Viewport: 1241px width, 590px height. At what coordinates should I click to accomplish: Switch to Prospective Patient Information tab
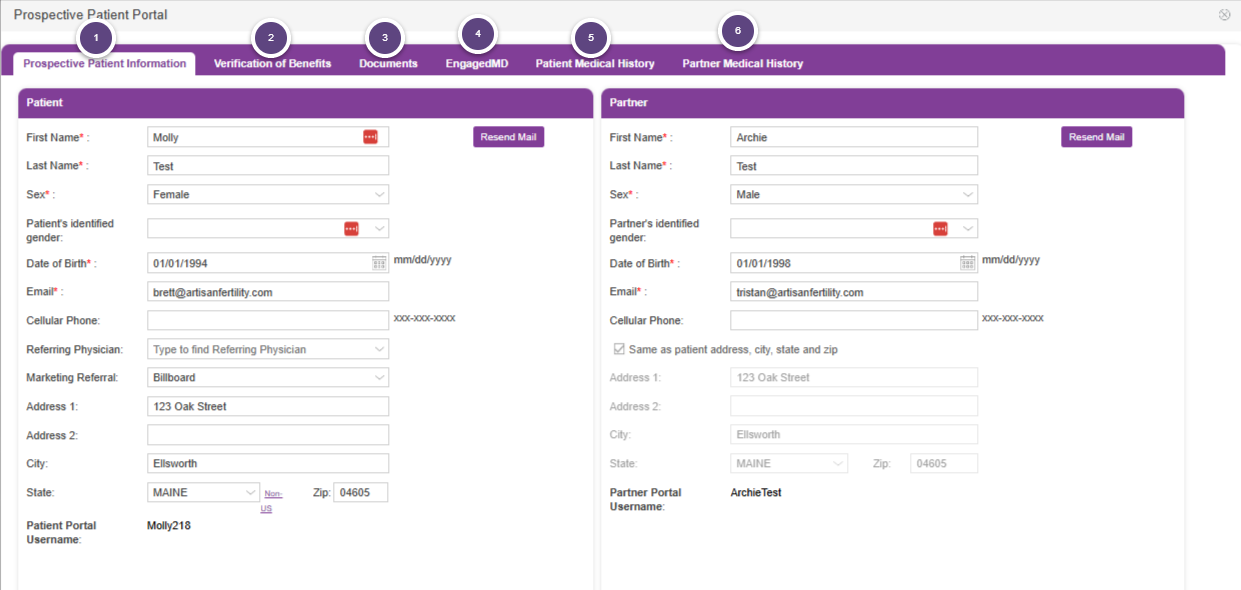coord(105,63)
